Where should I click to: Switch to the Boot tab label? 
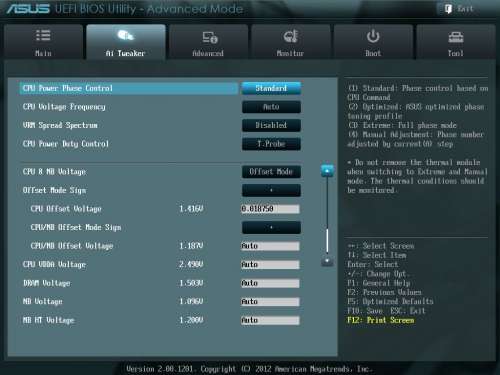click(373, 53)
